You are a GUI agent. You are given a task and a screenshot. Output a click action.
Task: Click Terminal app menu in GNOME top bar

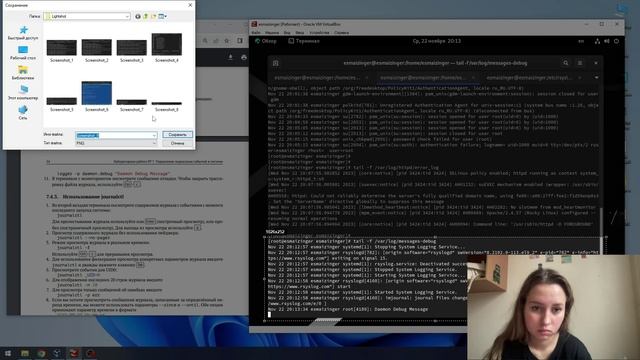pos(304,41)
